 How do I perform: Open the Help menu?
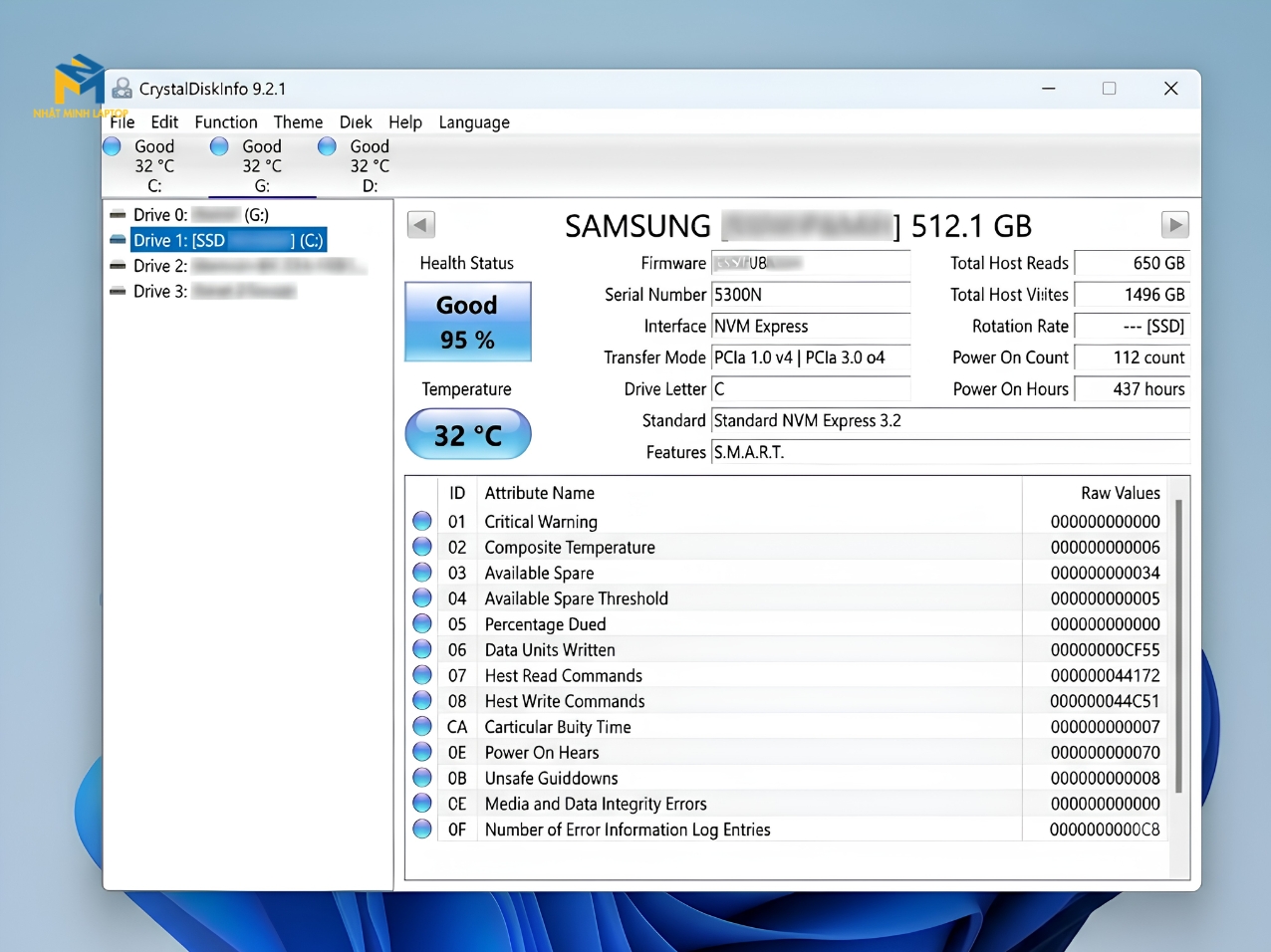pos(405,122)
